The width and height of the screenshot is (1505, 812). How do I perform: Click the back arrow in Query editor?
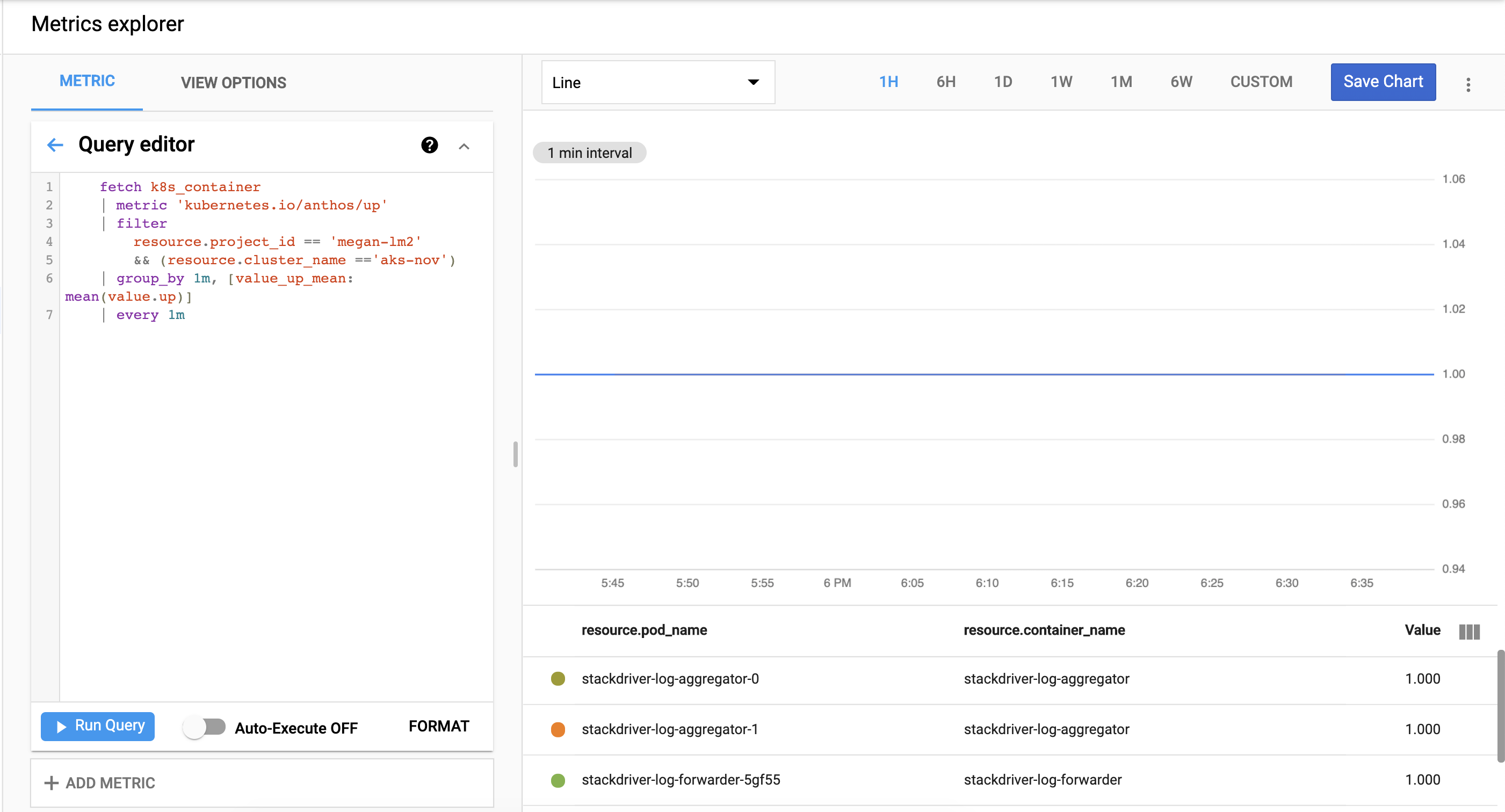pyautogui.click(x=55, y=145)
